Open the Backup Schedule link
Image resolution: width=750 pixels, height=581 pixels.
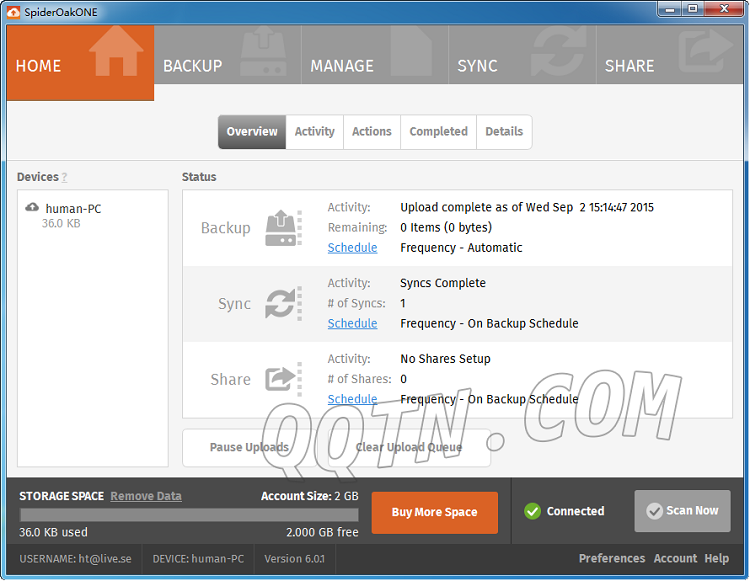[352, 248]
